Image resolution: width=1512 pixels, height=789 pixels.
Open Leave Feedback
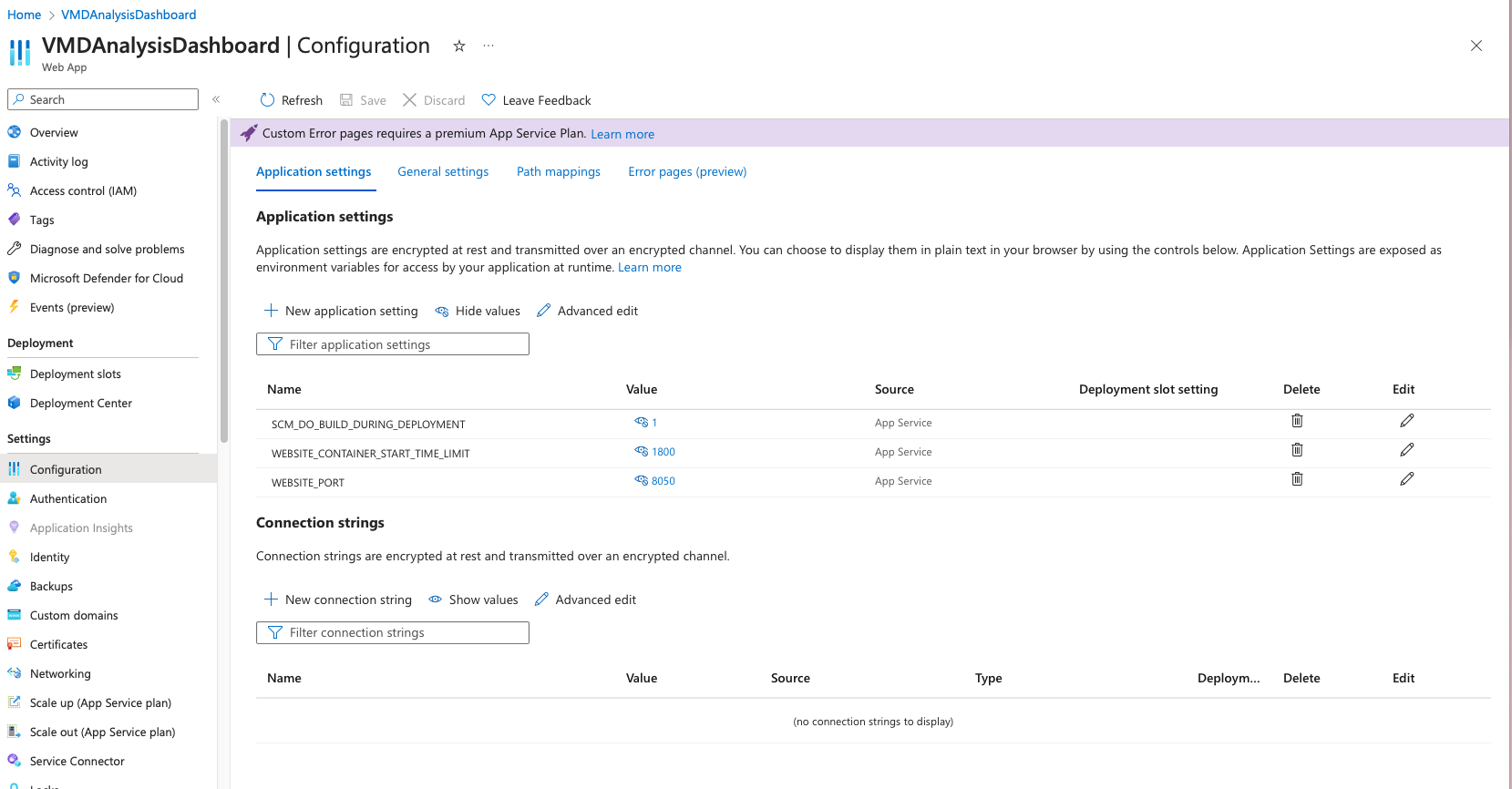536,100
